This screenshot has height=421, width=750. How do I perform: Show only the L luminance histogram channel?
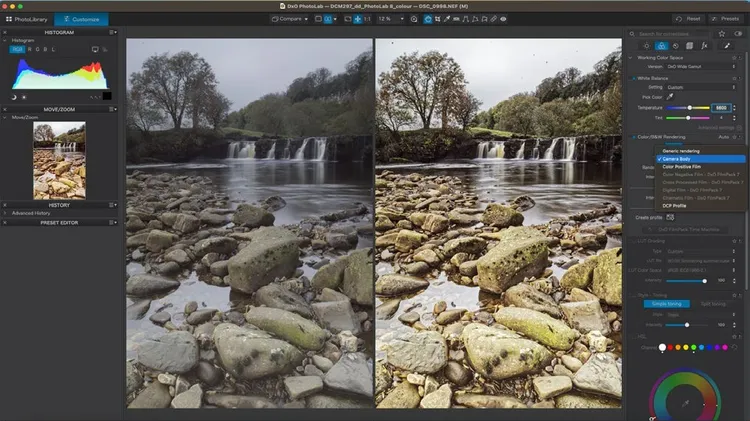pyautogui.click(x=53, y=49)
